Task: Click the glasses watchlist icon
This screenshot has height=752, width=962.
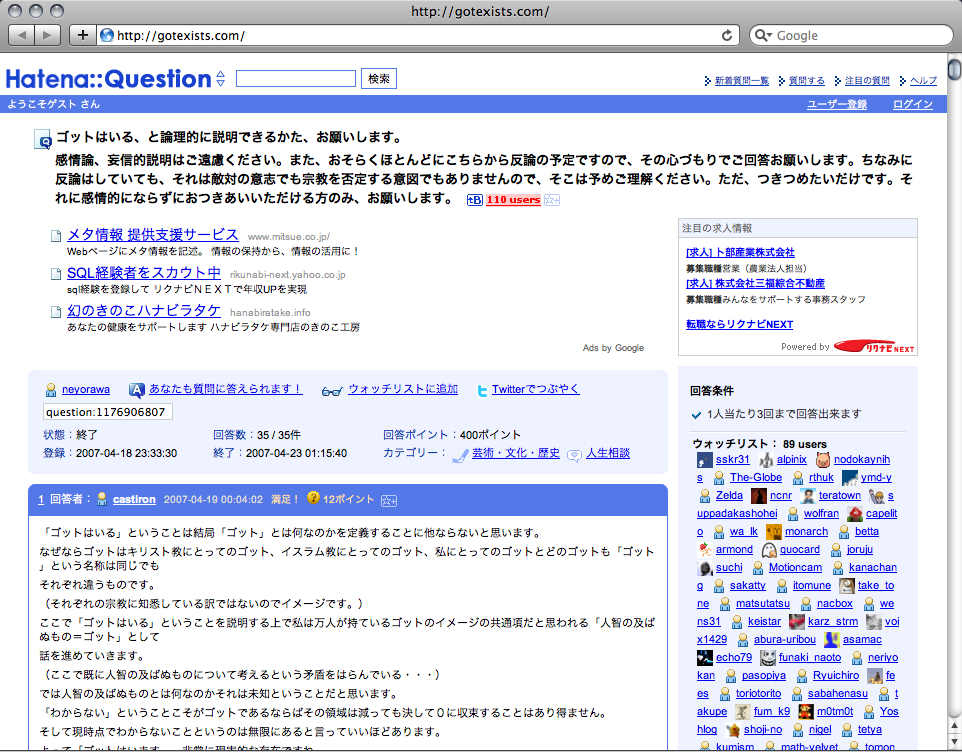Action: tap(332, 390)
